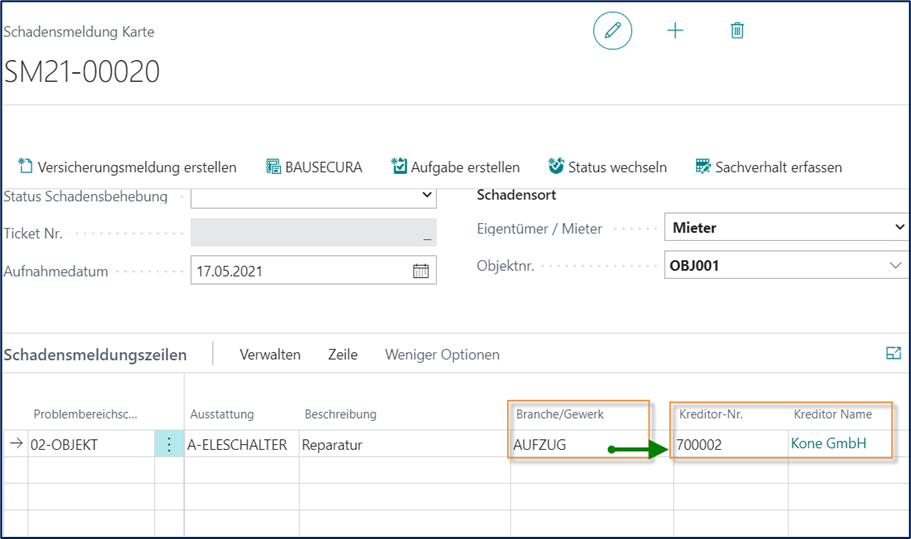Open Eigentümer / Mieter dropdown

(x=896, y=228)
